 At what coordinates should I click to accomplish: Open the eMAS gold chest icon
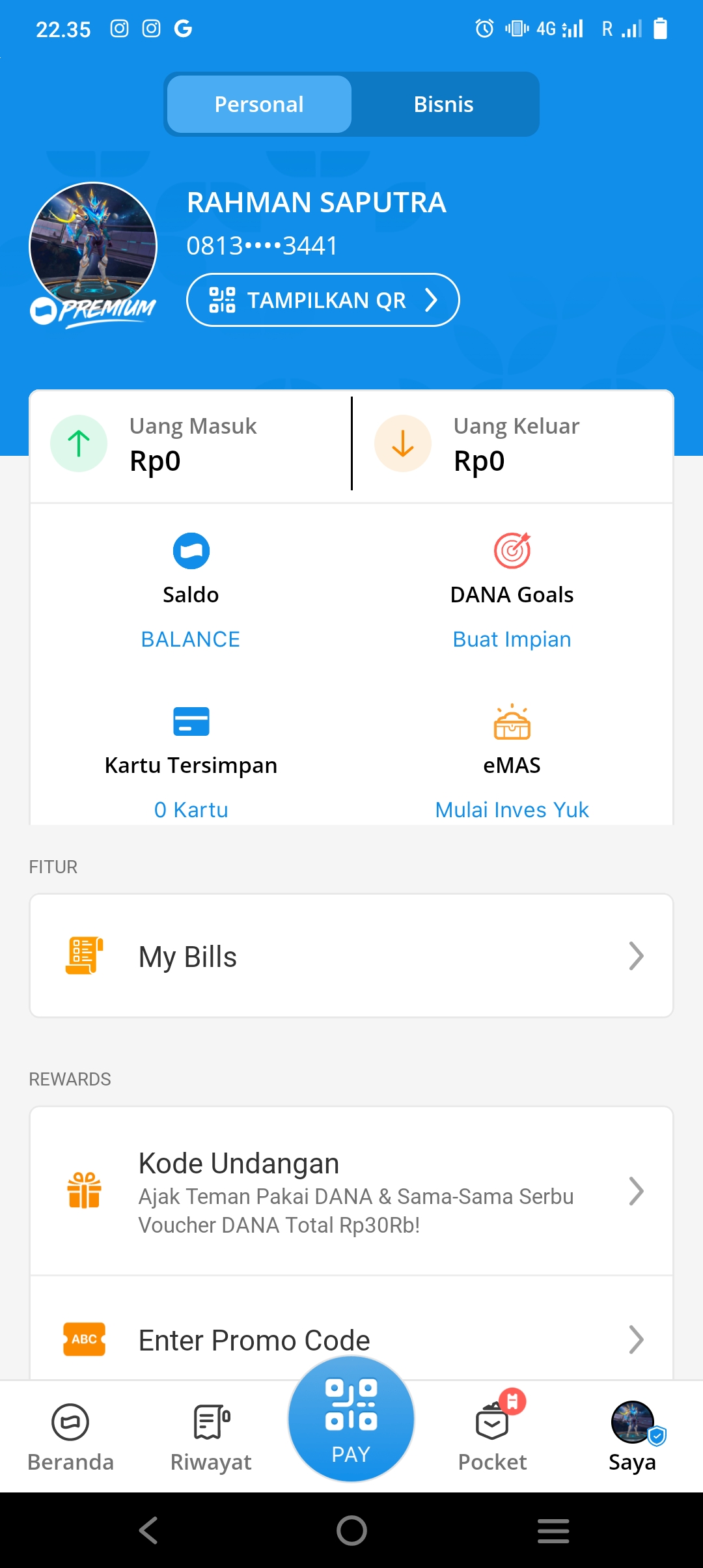pos(512,722)
